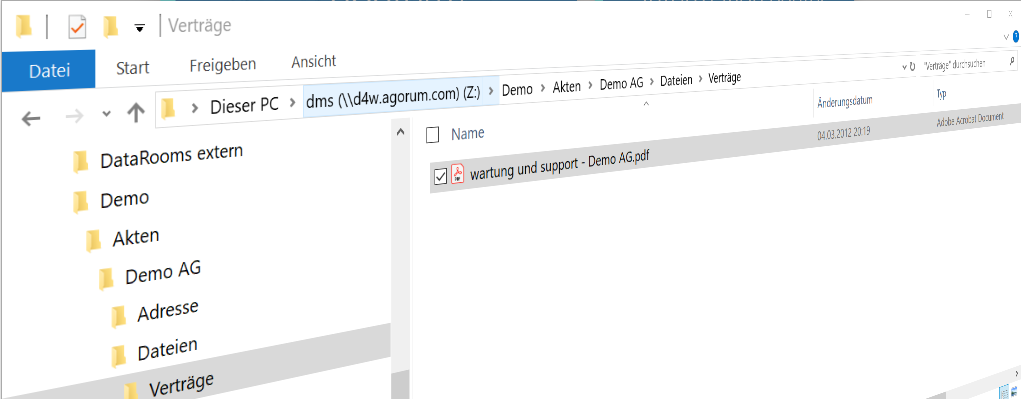This screenshot has width=1021, height=399.
Task: Toggle the select-all checkbox beside Name
Action: pos(432,135)
